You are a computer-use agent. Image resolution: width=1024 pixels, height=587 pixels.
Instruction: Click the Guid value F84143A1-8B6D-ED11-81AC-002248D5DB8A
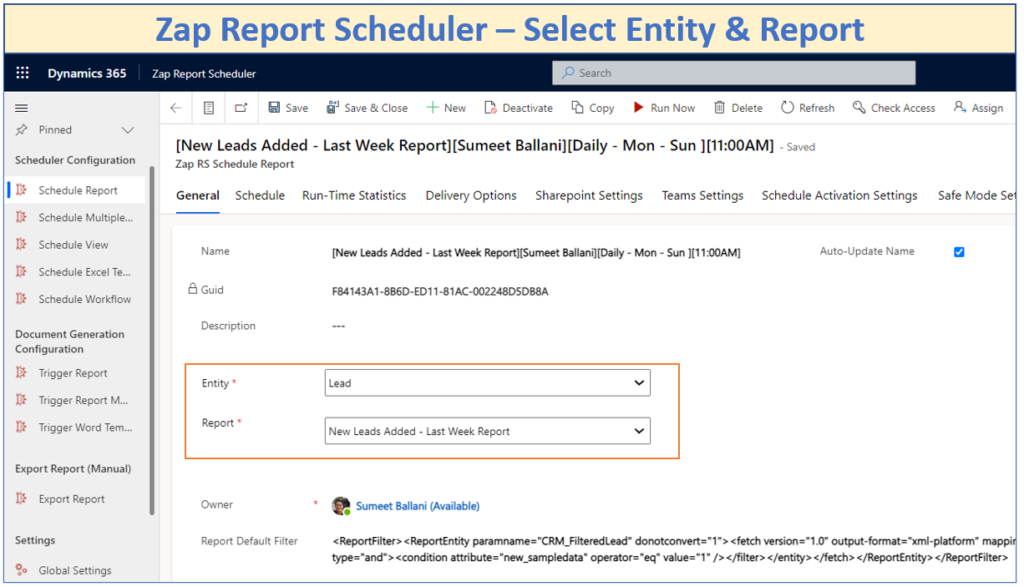point(440,291)
